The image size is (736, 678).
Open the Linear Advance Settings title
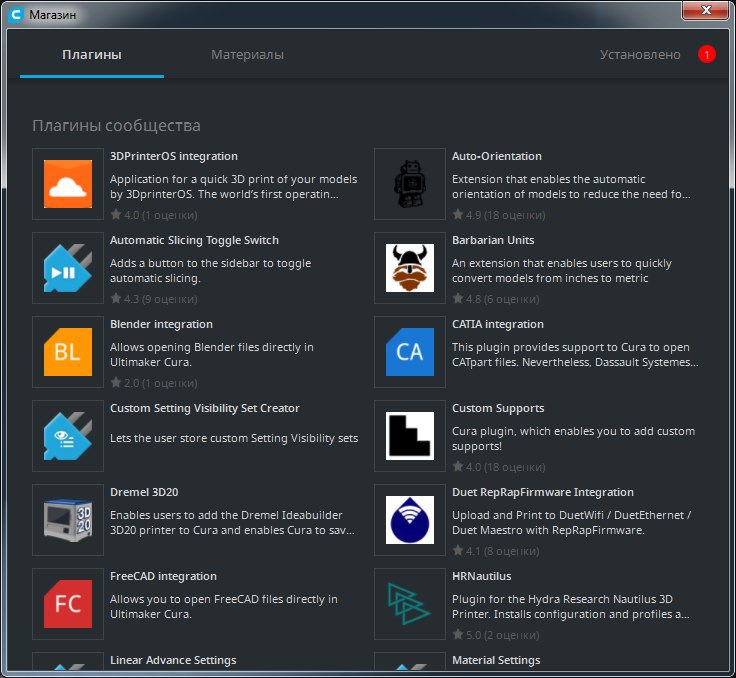[173, 661]
